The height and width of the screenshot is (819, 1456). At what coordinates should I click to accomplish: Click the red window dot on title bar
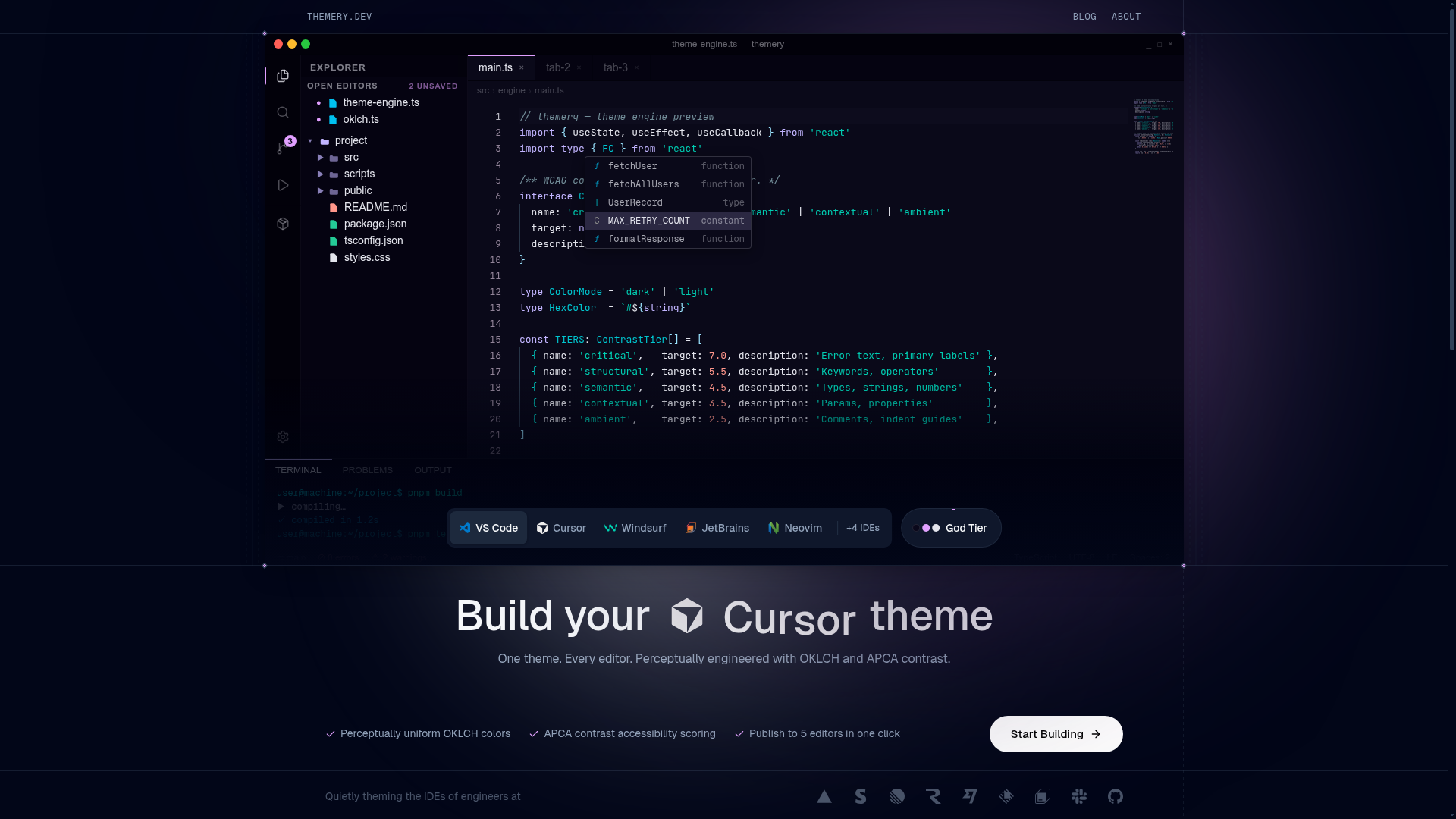click(x=278, y=44)
